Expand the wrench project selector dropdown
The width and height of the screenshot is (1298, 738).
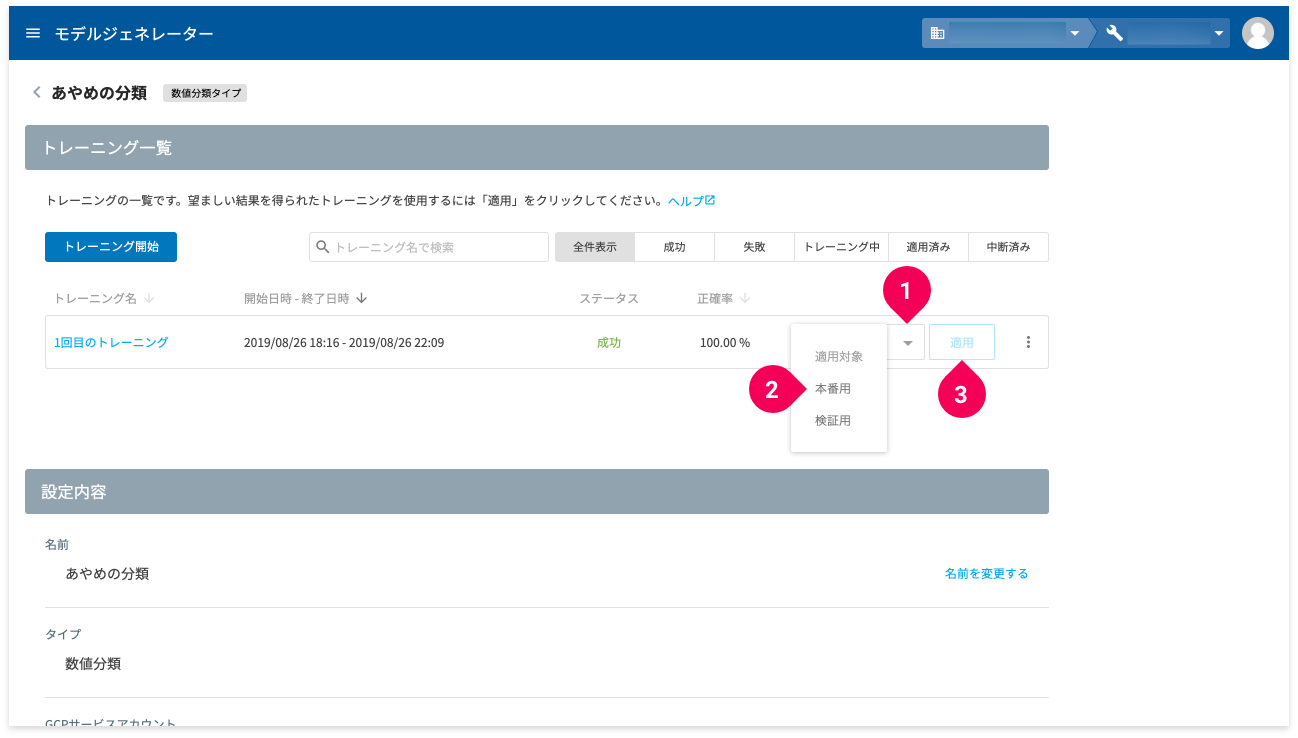[x=1219, y=33]
